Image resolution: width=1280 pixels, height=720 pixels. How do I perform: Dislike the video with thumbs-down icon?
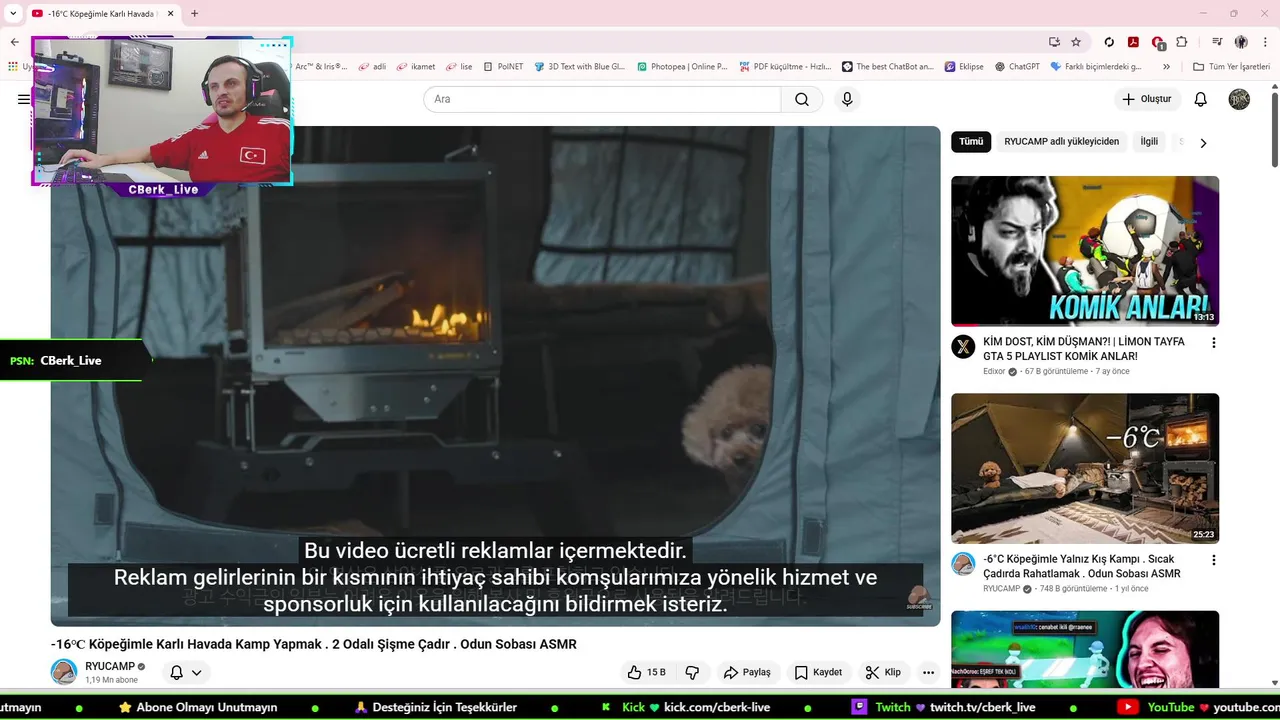691,672
